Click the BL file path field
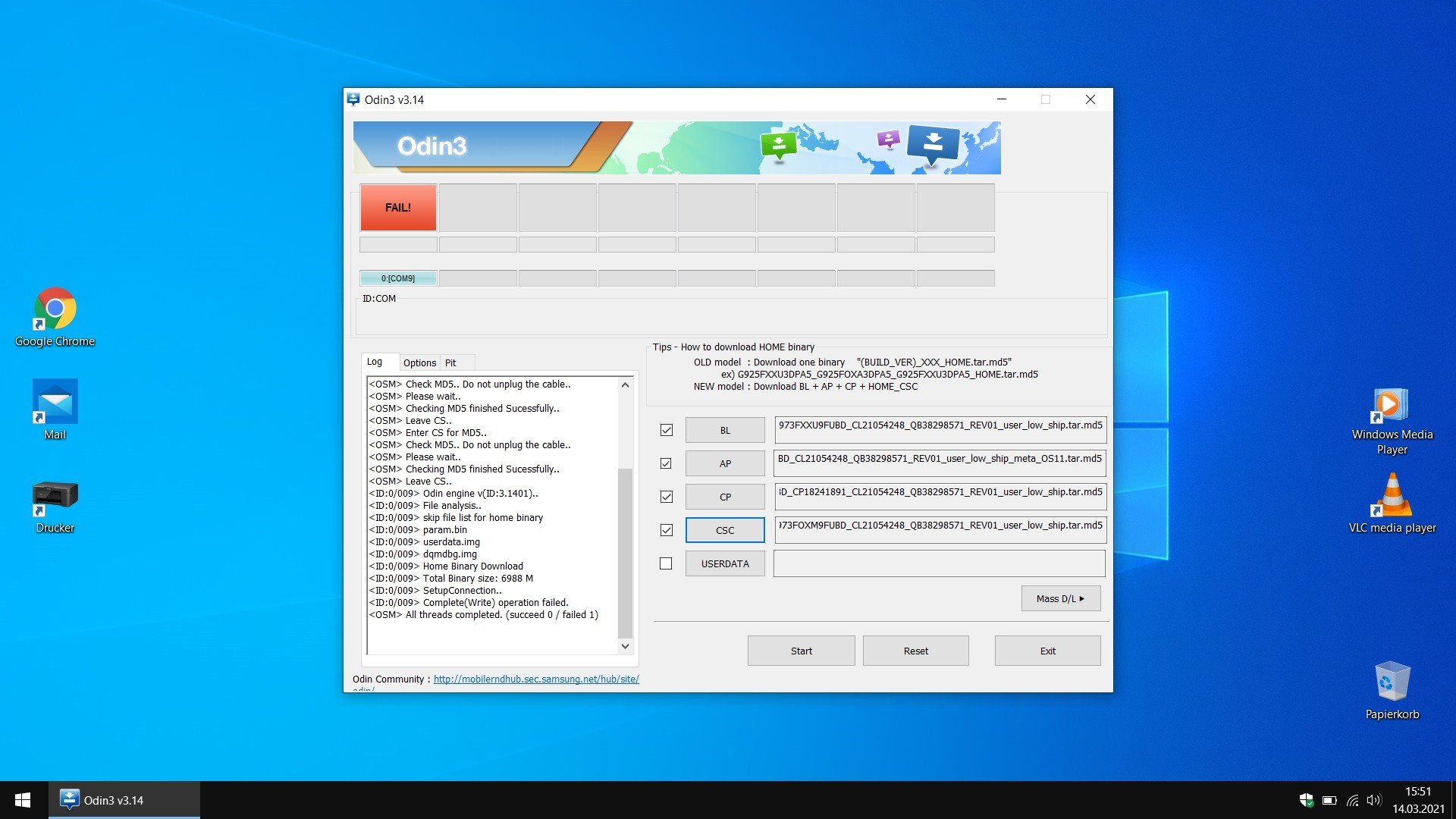The image size is (1456, 819). point(940,429)
